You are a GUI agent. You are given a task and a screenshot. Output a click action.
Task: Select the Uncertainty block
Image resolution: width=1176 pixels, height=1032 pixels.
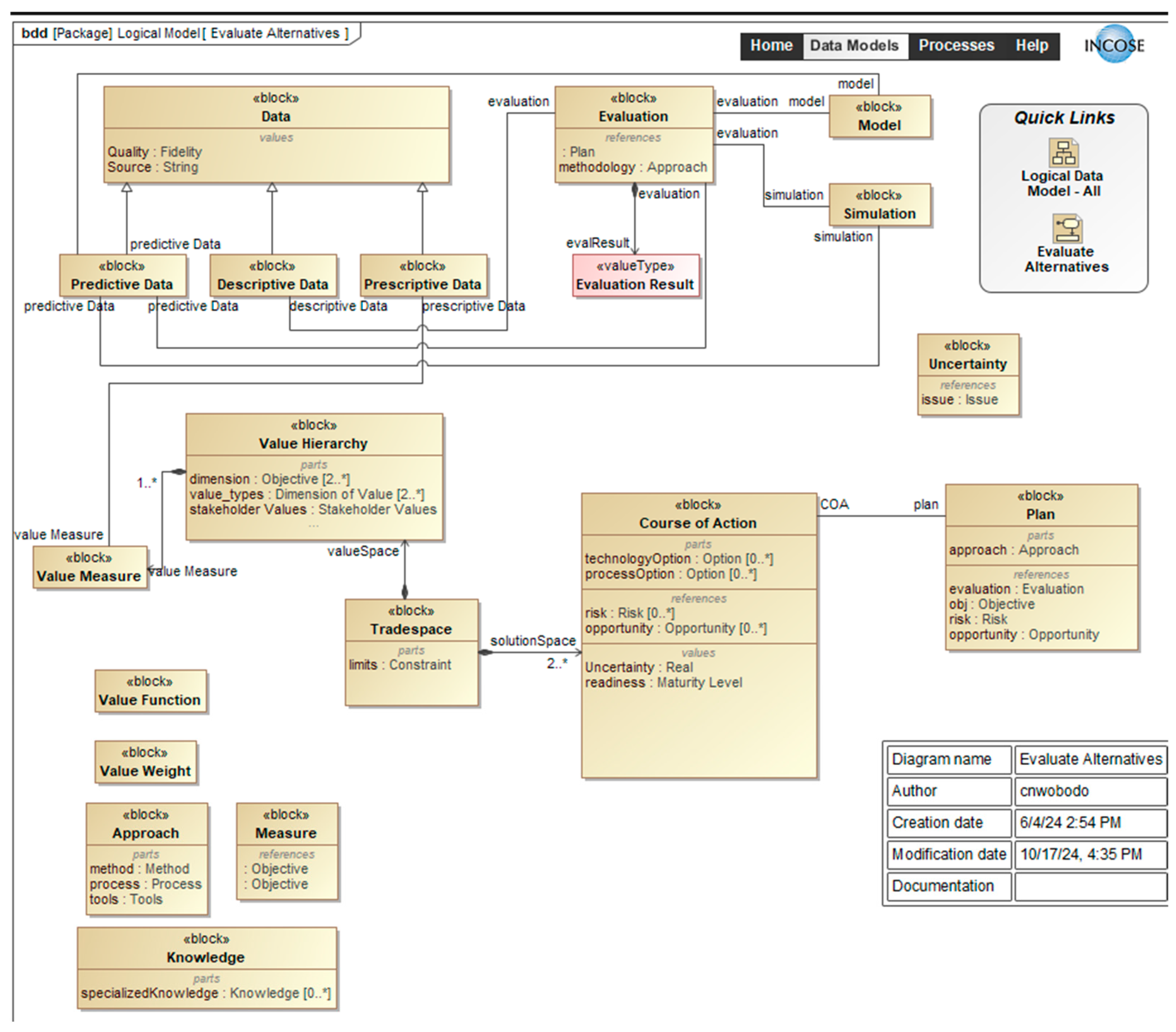(968, 374)
